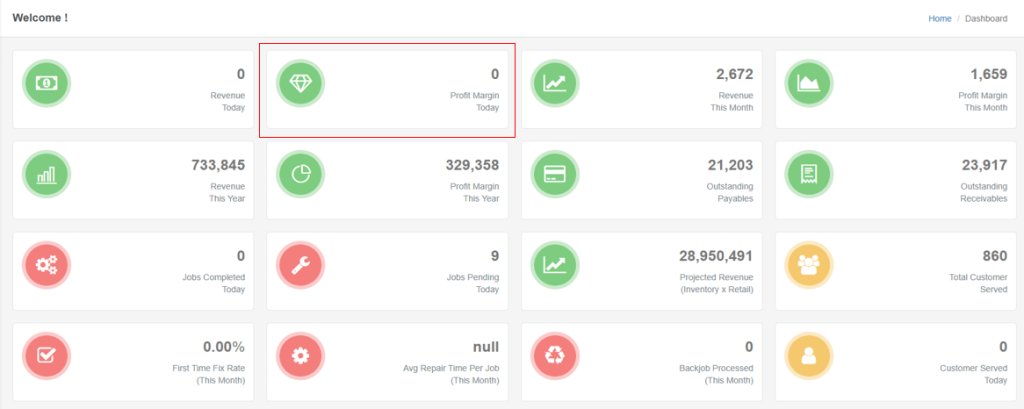The height and width of the screenshot is (409, 1024).
Task: Click the Customer Served Today person icon
Action: (x=809, y=356)
